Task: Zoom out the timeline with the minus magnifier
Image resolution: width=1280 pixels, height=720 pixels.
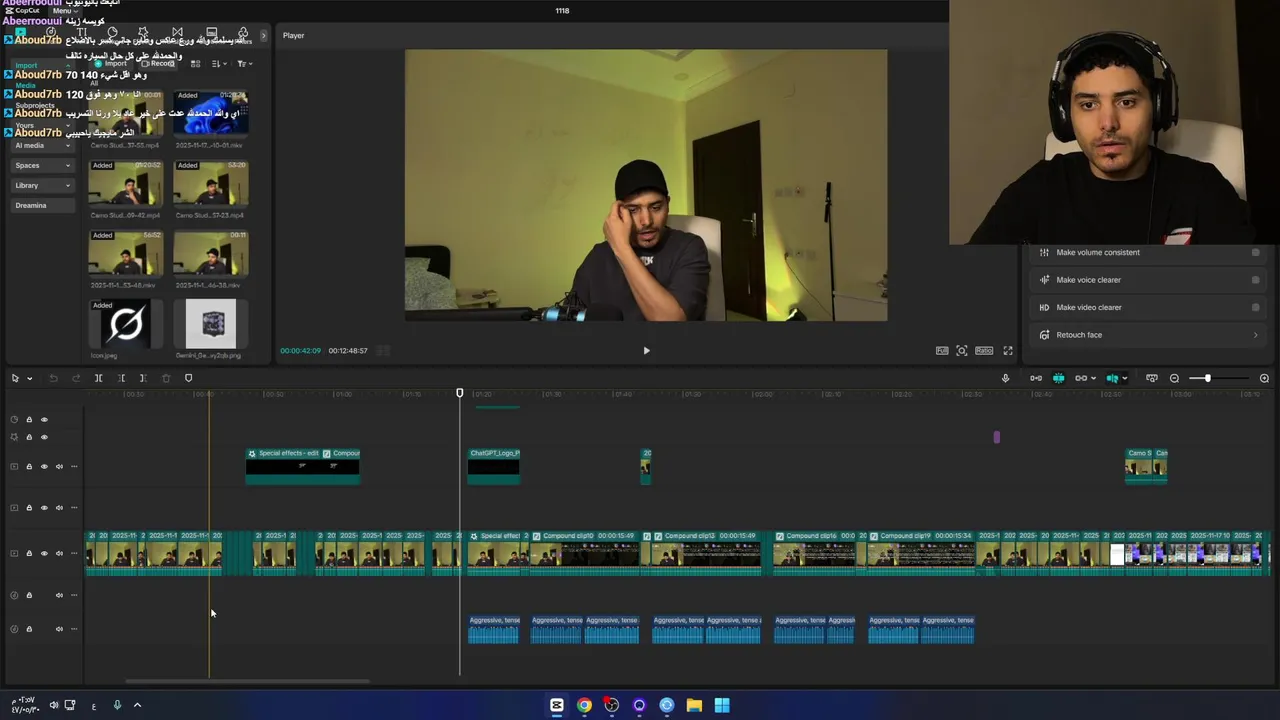Action: pos(1174,378)
